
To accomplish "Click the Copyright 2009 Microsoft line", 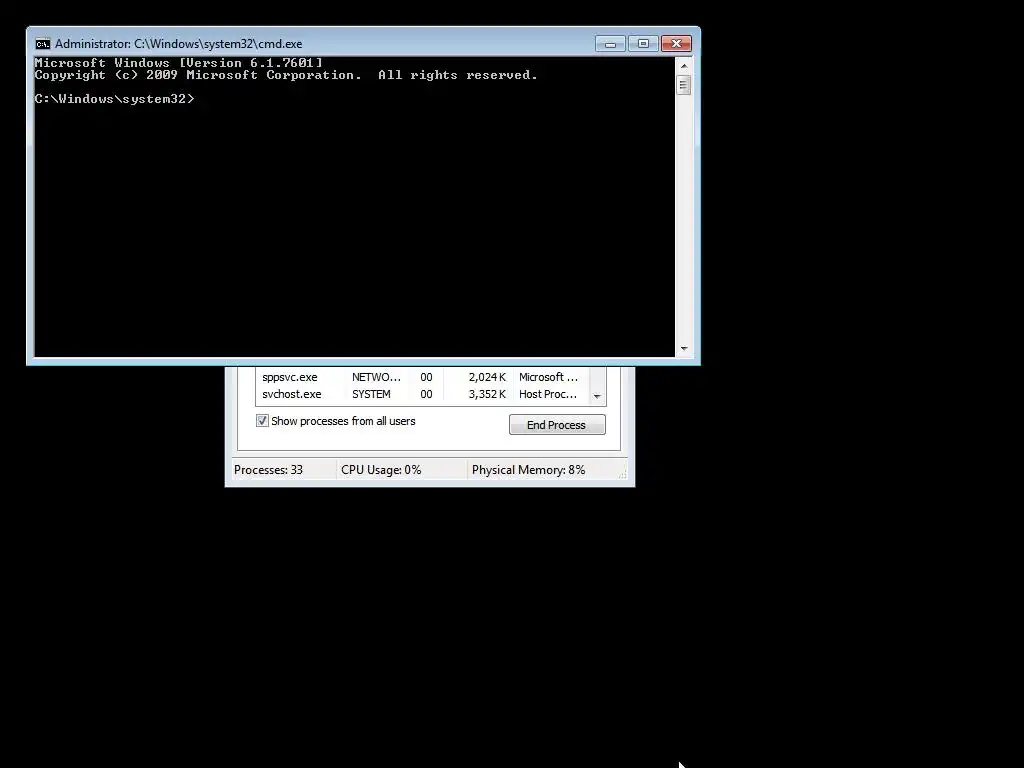I will coord(286,75).
